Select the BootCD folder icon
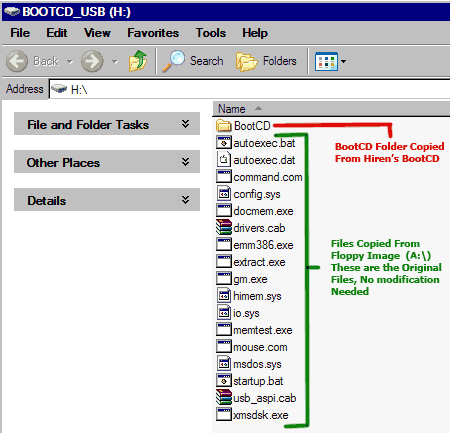Image resolution: width=450 pixels, height=433 pixels. [x=223, y=126]
